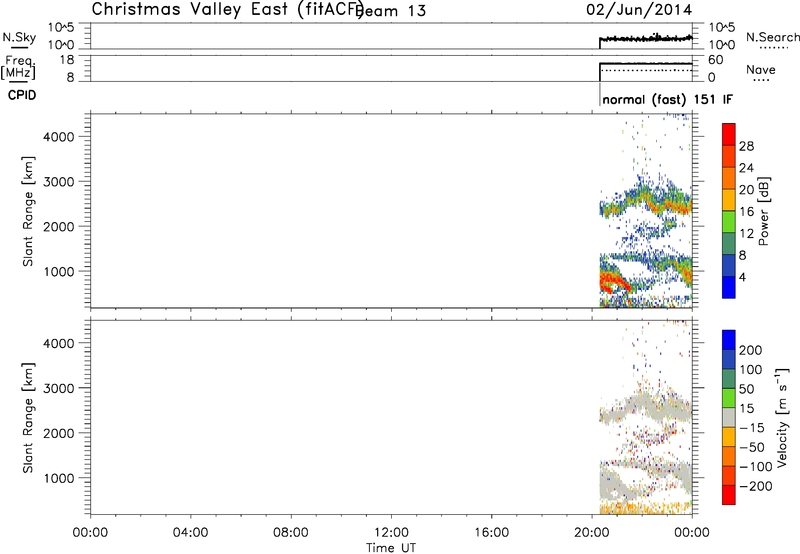The height and width of the screenshot is (554, 800).
Task: Select the '12:00' time tick label
Action: (391, 533)
